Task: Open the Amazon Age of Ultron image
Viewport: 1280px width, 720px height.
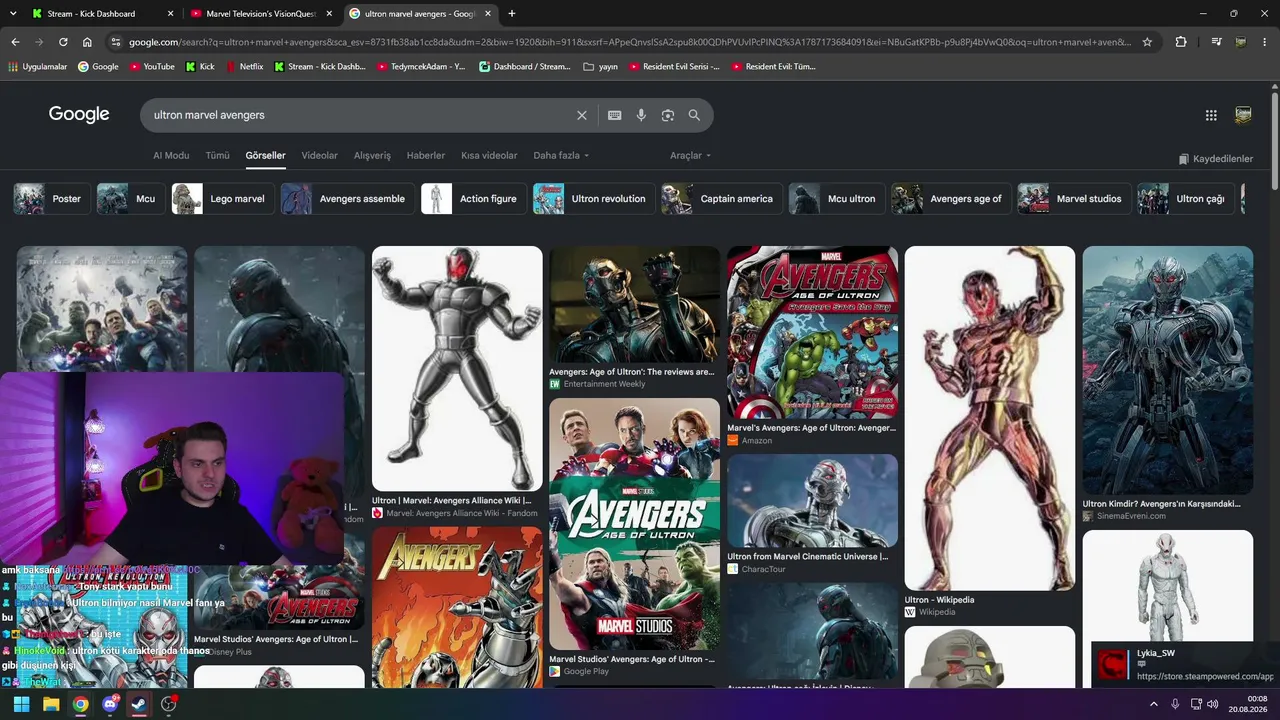Action: pyautogui.click(x=812, y=332)
